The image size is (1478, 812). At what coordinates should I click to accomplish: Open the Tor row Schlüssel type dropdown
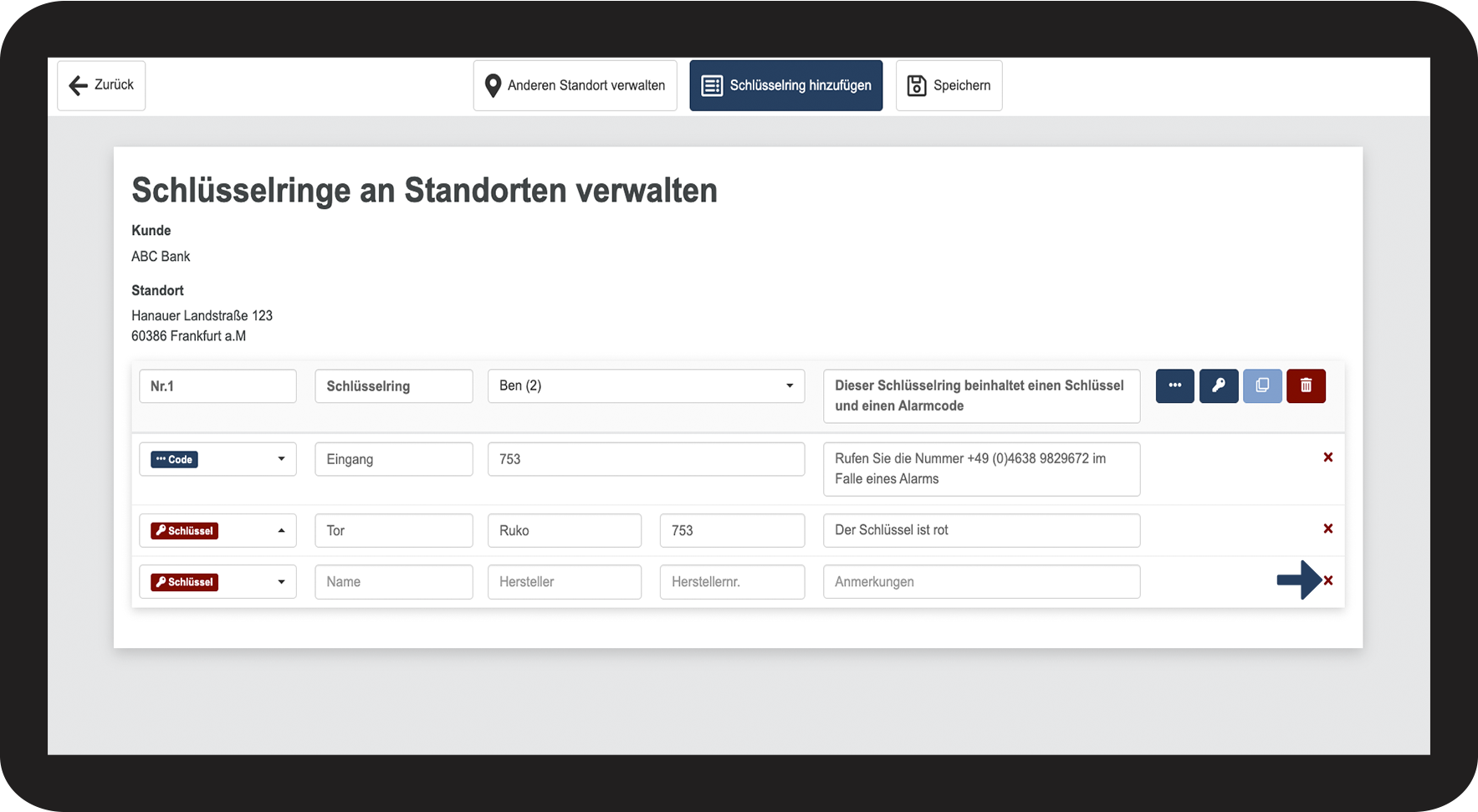pos(217,531)
